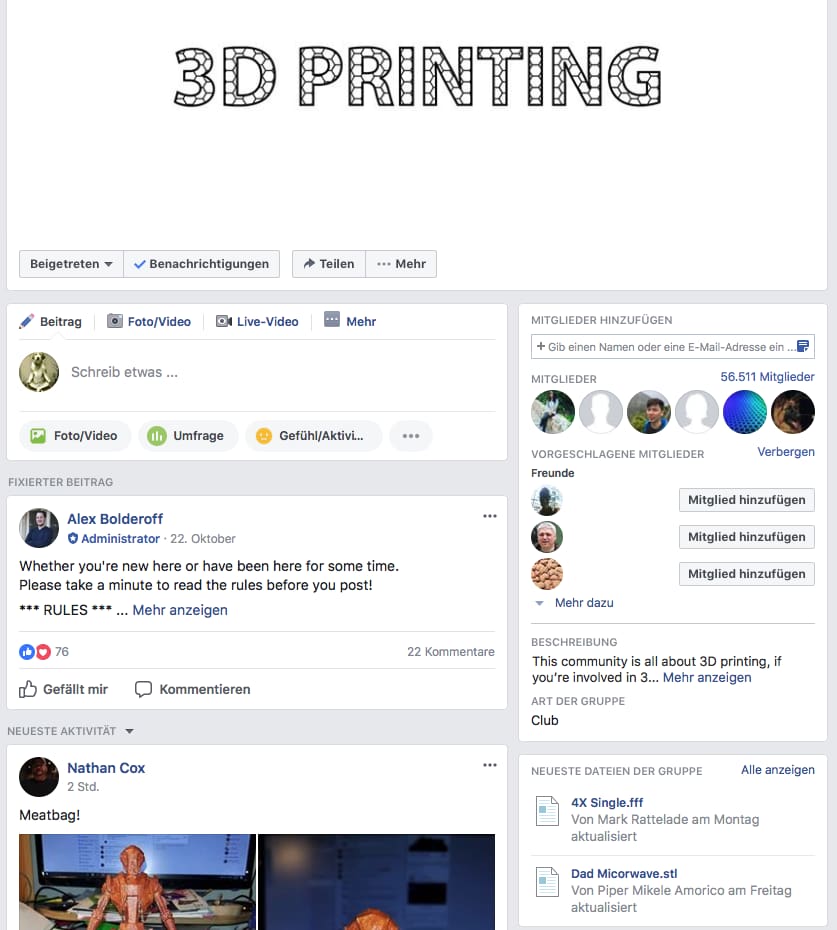Click the dog member avatar
This screenshot has height=930, width=837.
(793, 412)
